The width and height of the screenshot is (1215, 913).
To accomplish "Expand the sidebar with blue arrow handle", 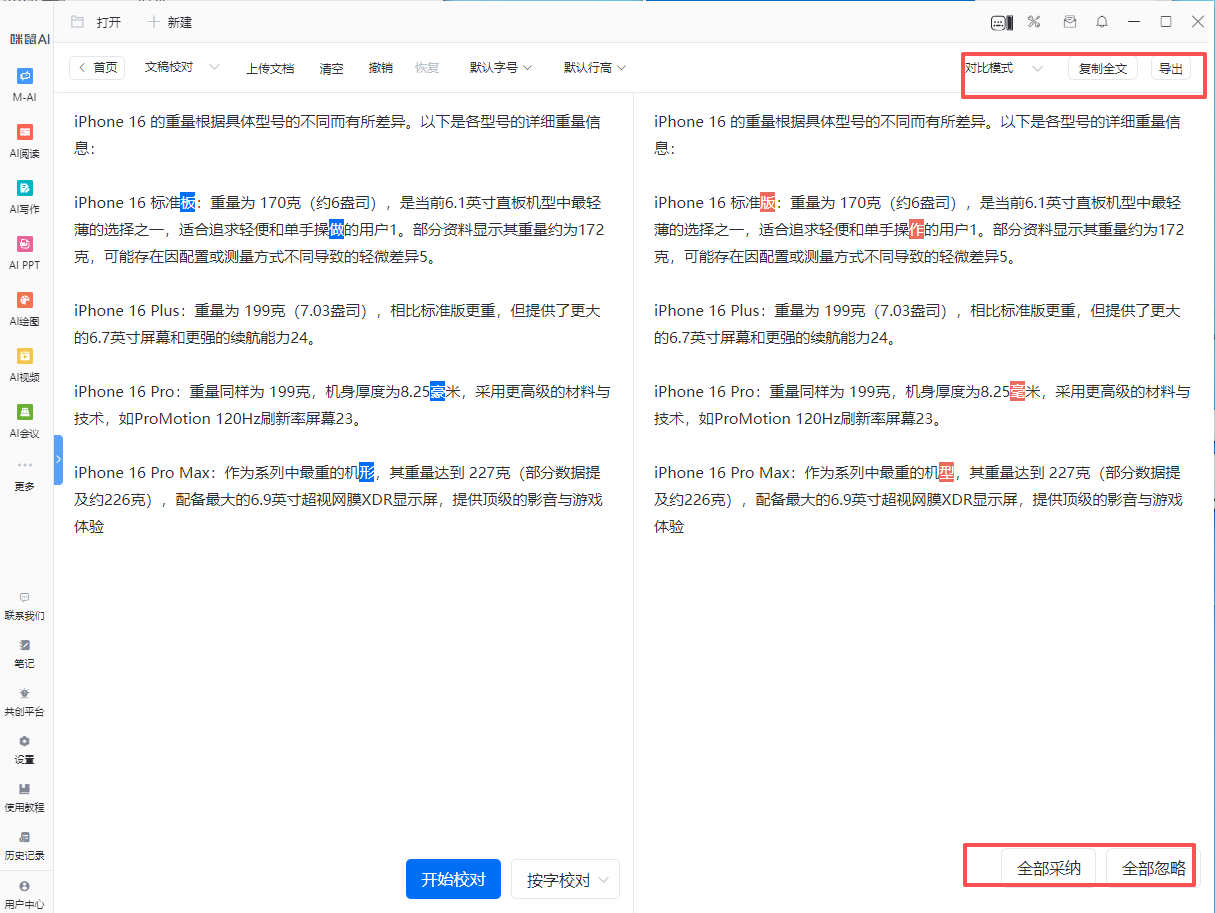I will (x=58, y=459).
